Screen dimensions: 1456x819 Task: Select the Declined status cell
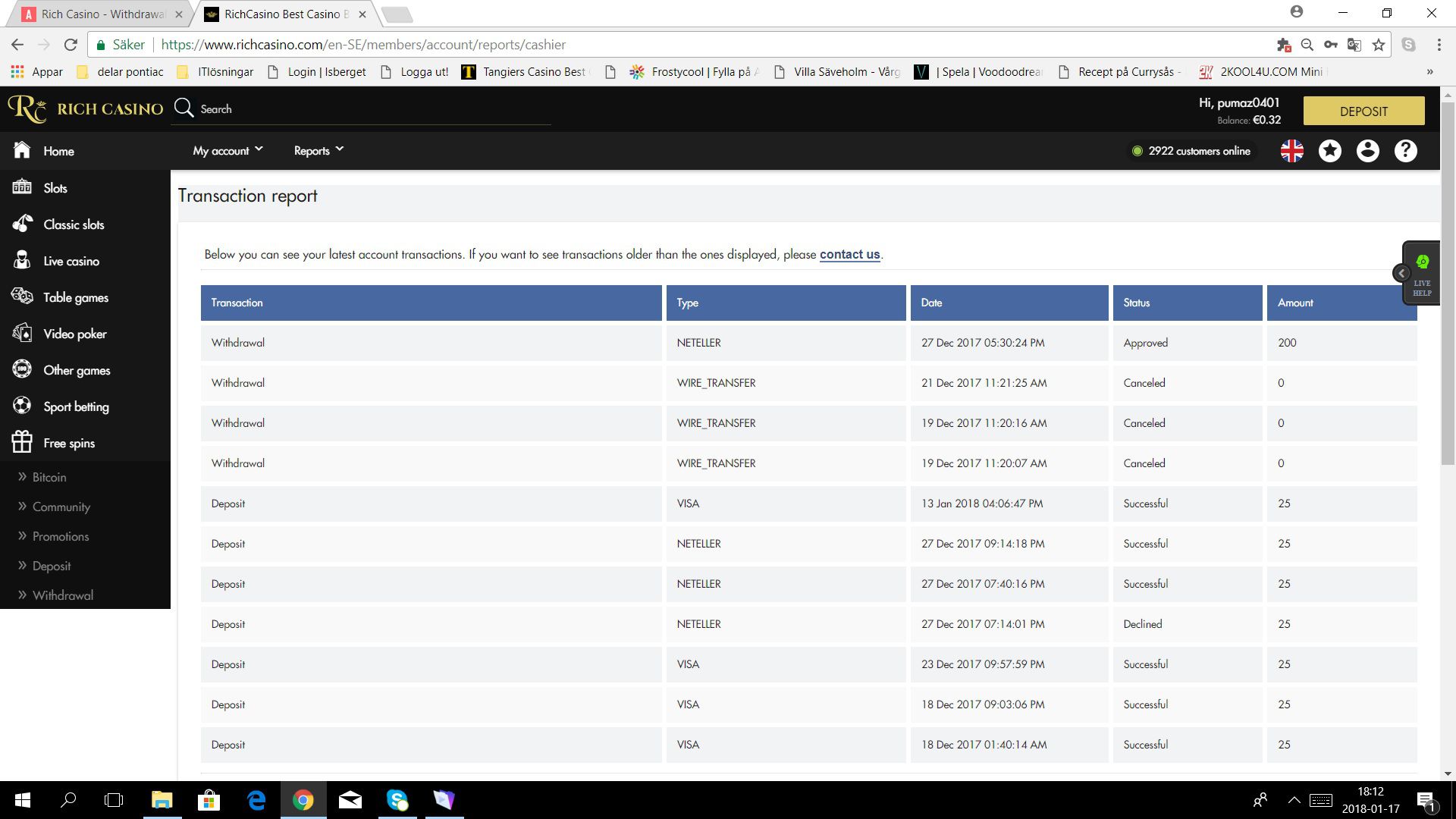[1188, 624]
